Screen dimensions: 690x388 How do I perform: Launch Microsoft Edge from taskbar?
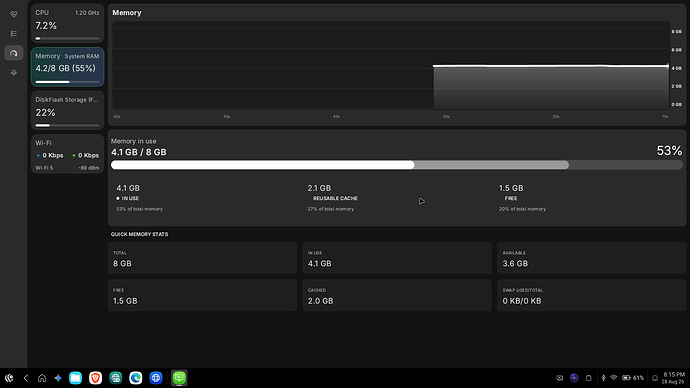136,378
